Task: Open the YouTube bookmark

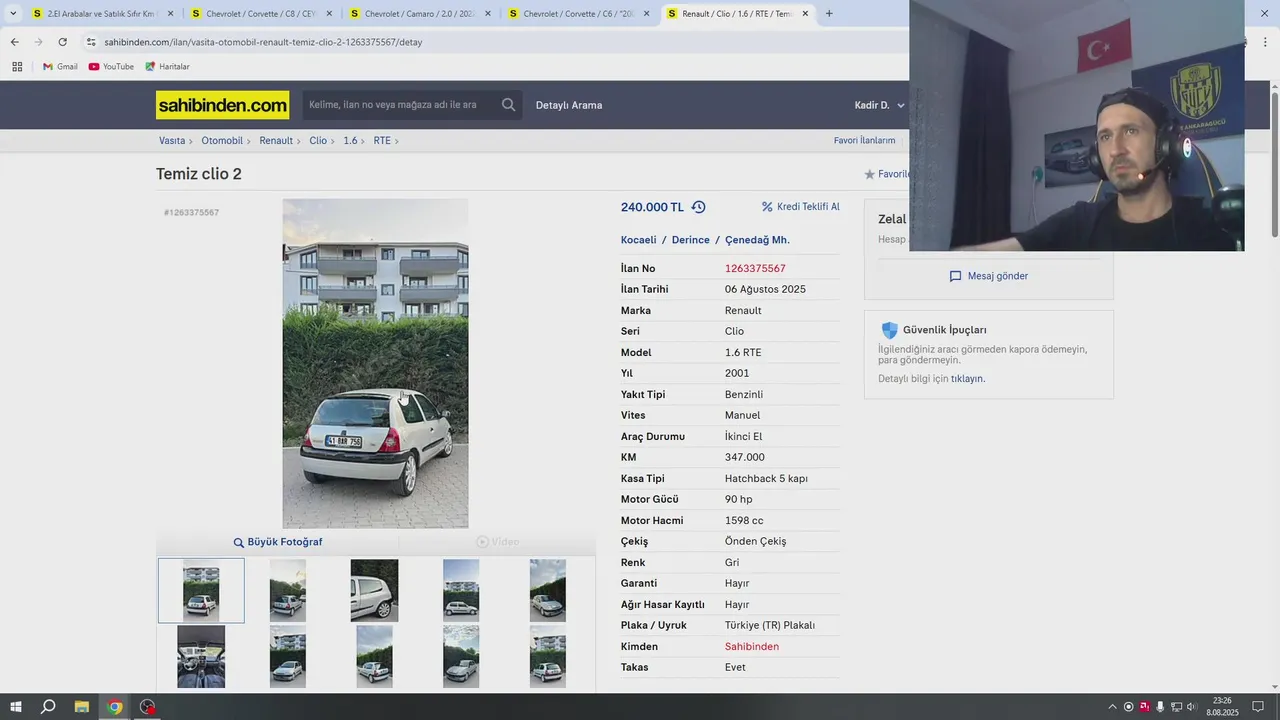Action: (111, 67)
